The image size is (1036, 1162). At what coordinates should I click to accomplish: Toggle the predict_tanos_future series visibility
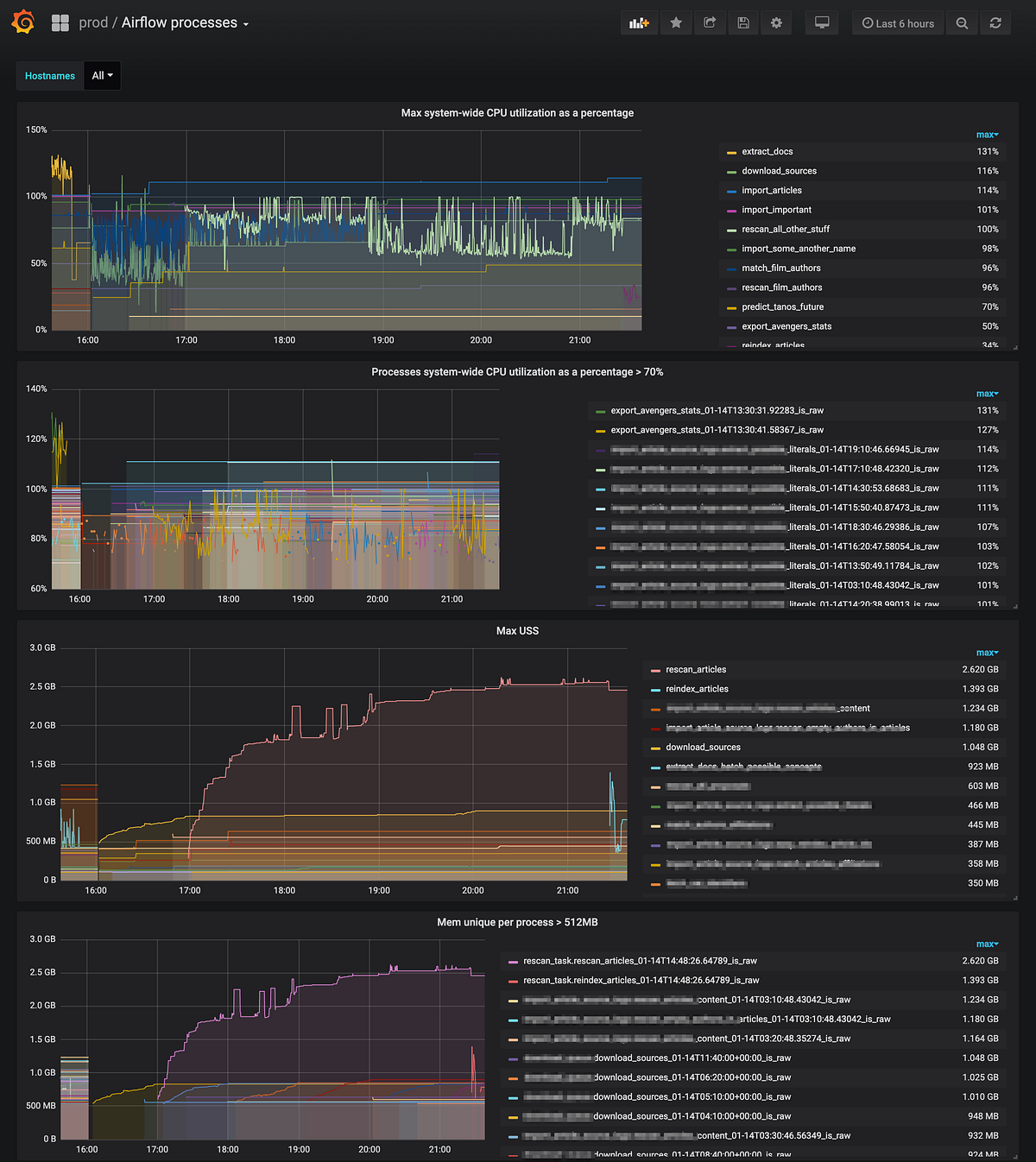pos(782,306)
